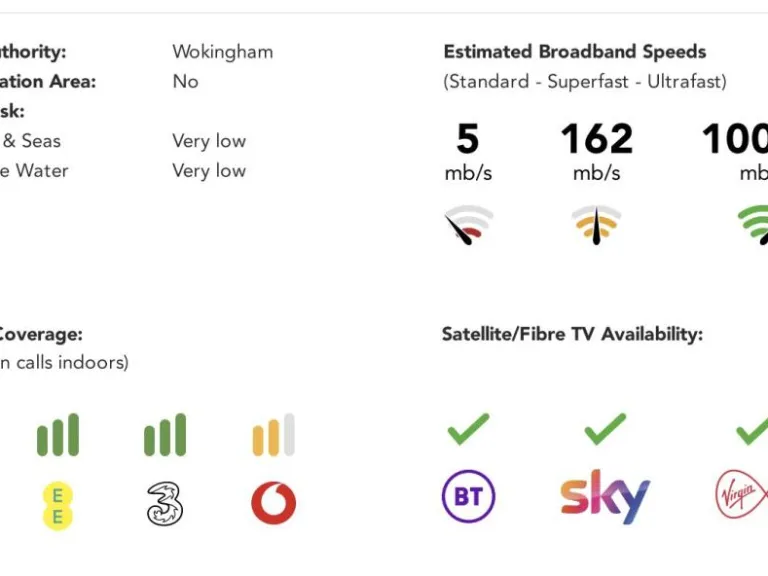Click the Three signal strength bars
The height and width of the screenshot is (576, 768).
coord(165,435)
